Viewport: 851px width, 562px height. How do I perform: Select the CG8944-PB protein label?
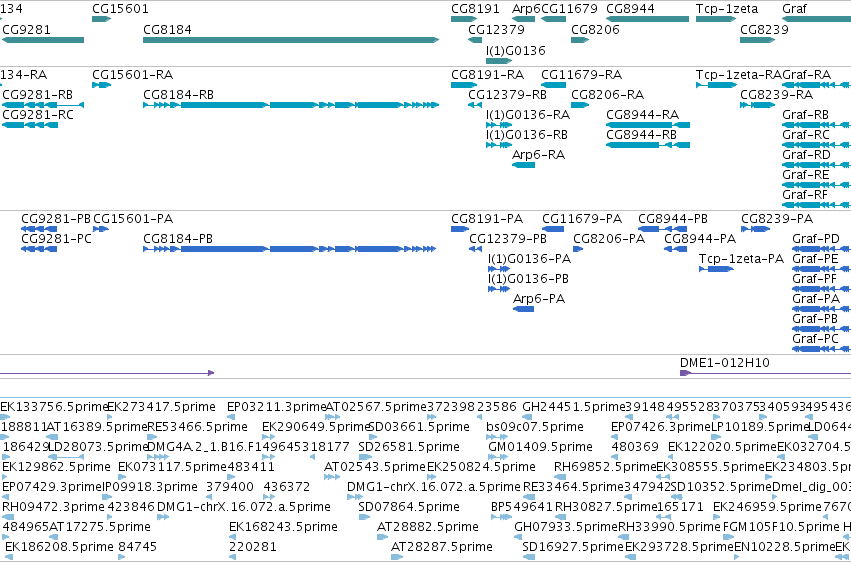point(673,219)
